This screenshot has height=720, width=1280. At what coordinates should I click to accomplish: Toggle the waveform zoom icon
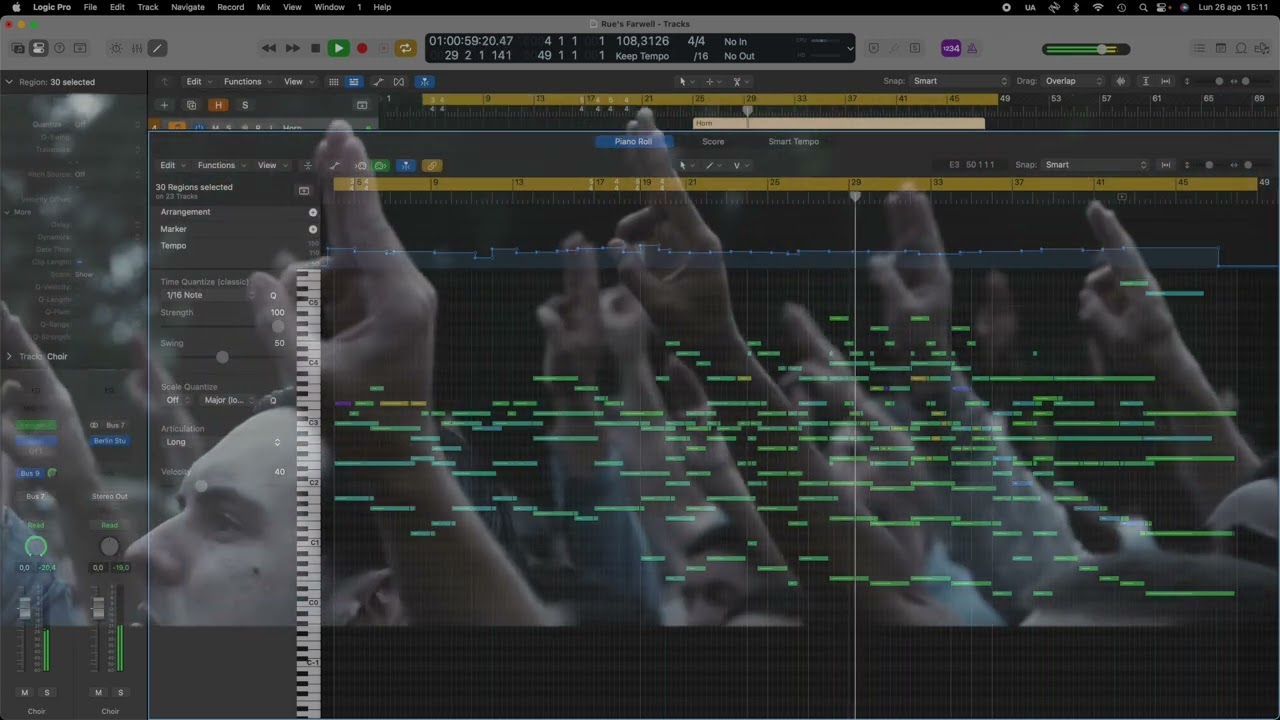[1121, 81]
